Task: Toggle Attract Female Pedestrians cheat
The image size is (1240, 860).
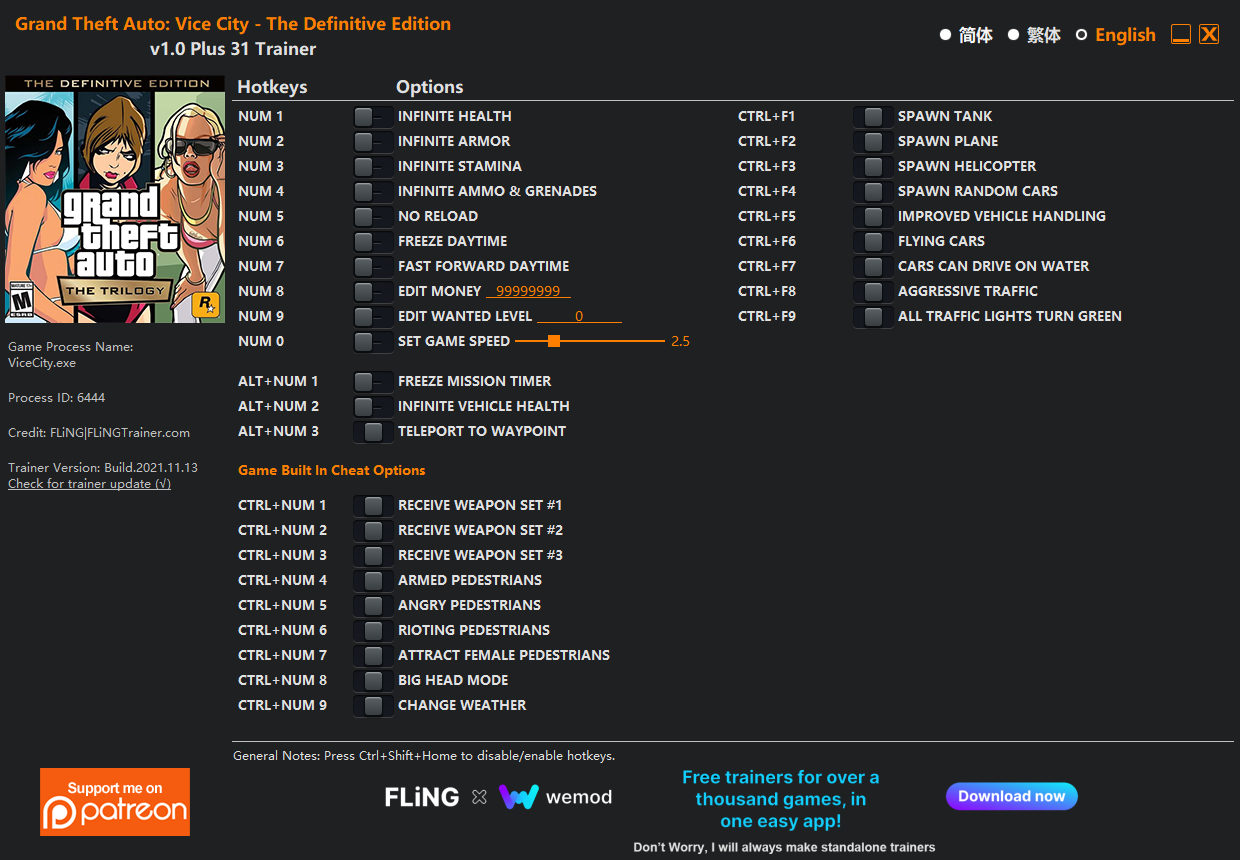Action: pyautogui.click(x=373, y=655)
